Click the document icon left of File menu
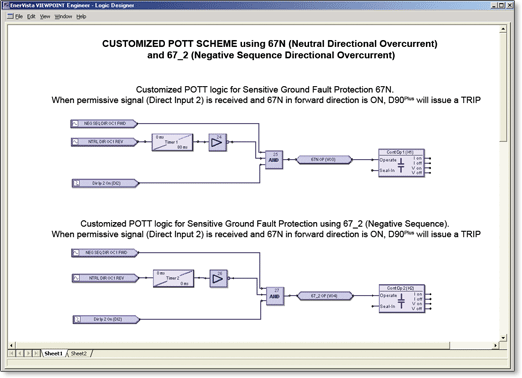Screen dimensions: 522x378 10,16
